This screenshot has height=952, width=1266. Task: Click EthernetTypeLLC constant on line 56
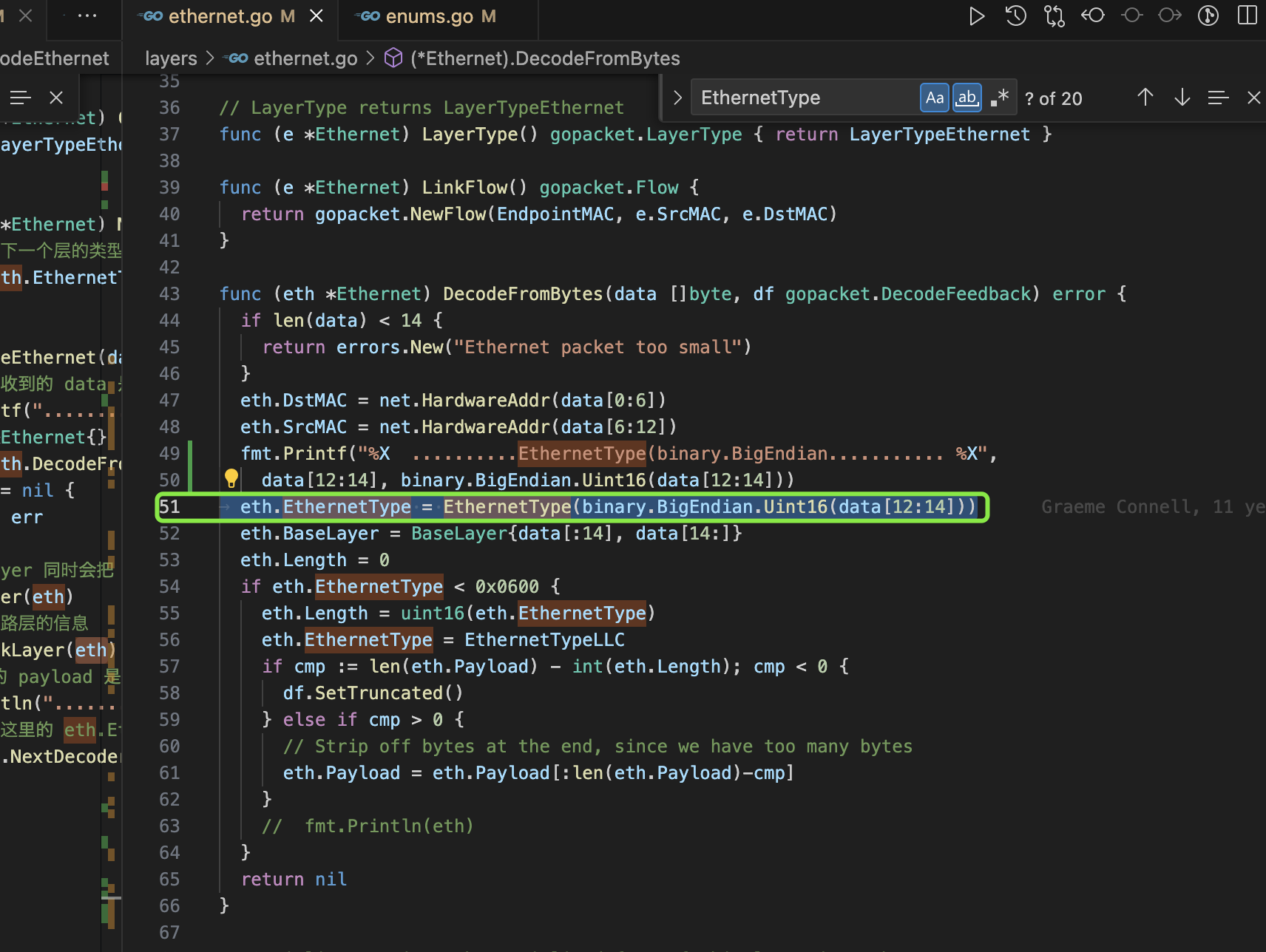[x=544, y=640]
